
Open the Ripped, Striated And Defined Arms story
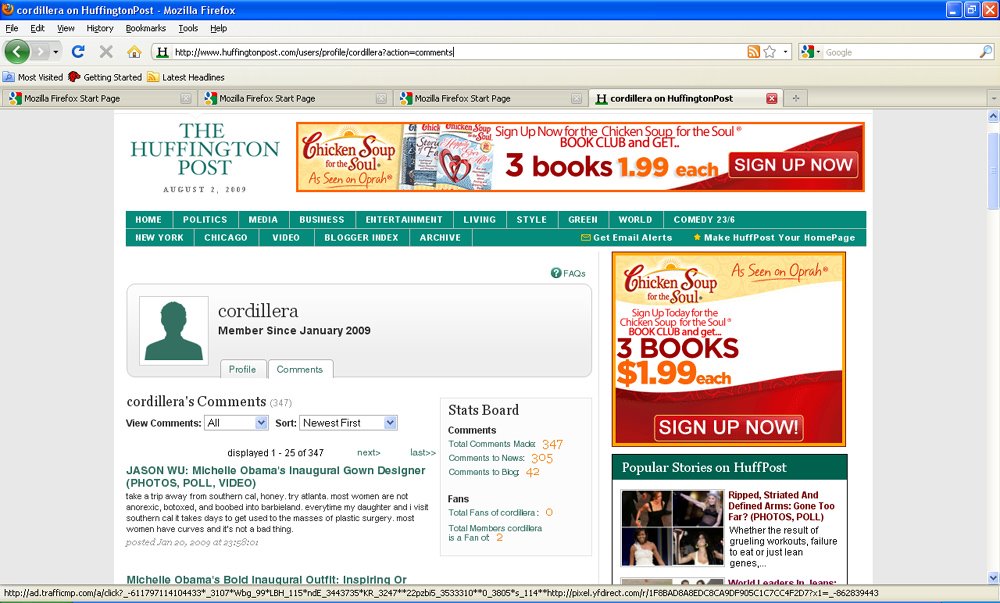pos(781,505)
